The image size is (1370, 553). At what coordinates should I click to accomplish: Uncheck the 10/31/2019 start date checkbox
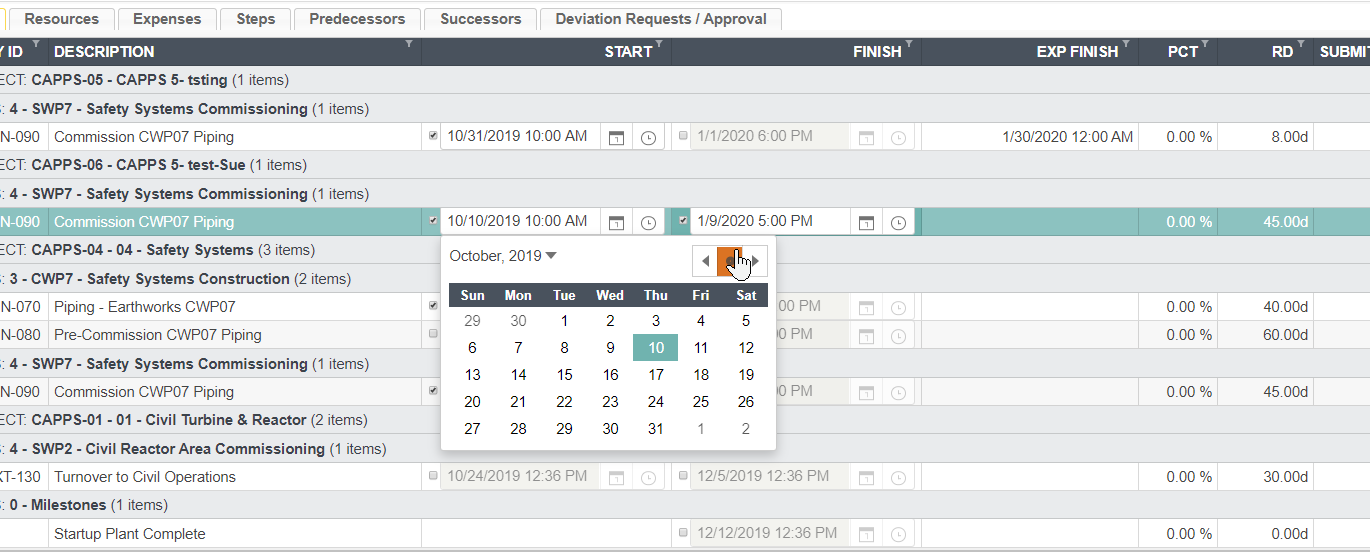432,136
